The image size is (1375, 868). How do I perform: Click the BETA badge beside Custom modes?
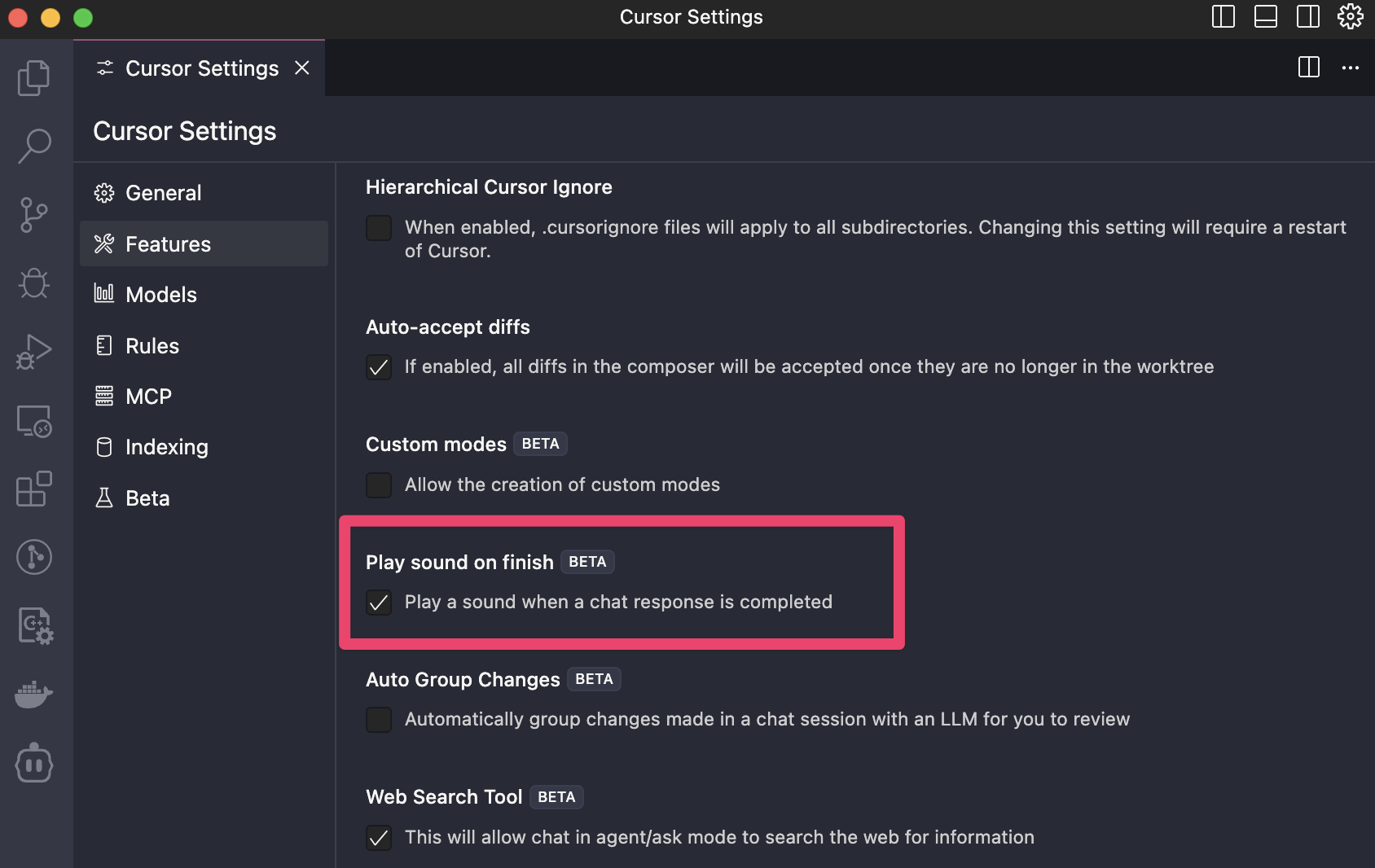click(x=541, y=444)
